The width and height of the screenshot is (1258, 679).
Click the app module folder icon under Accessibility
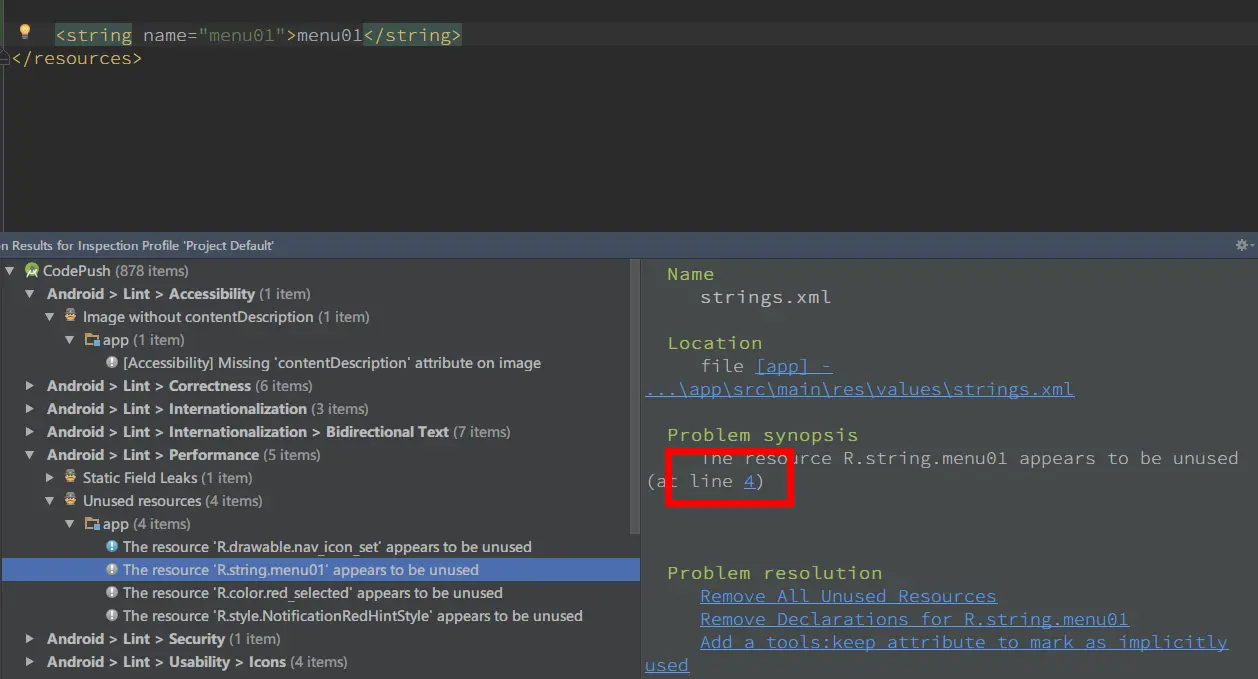coord(92,340)
